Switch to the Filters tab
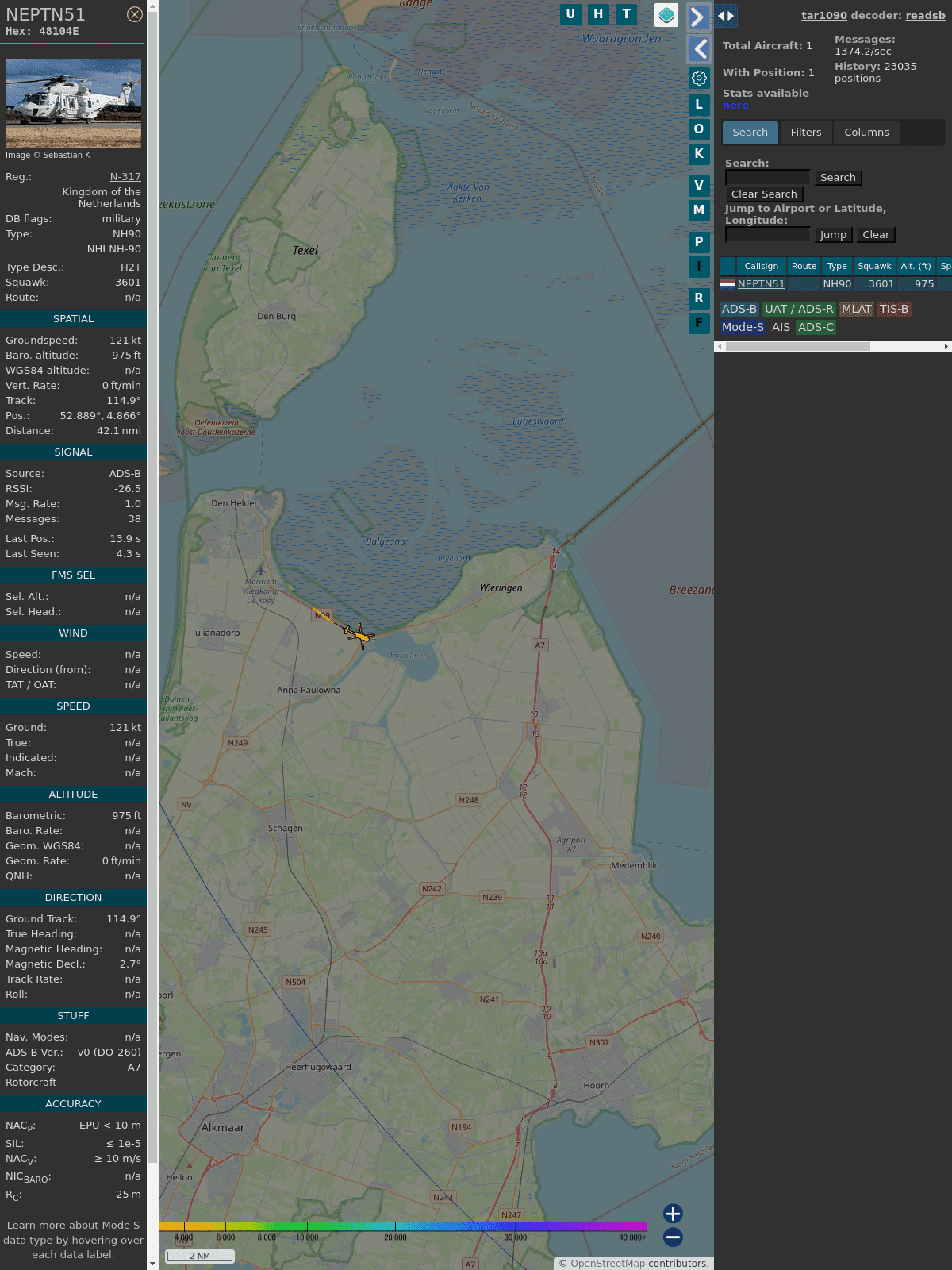Image resolution: width=952 pixels, height=1270 pixels. [805, 133]
